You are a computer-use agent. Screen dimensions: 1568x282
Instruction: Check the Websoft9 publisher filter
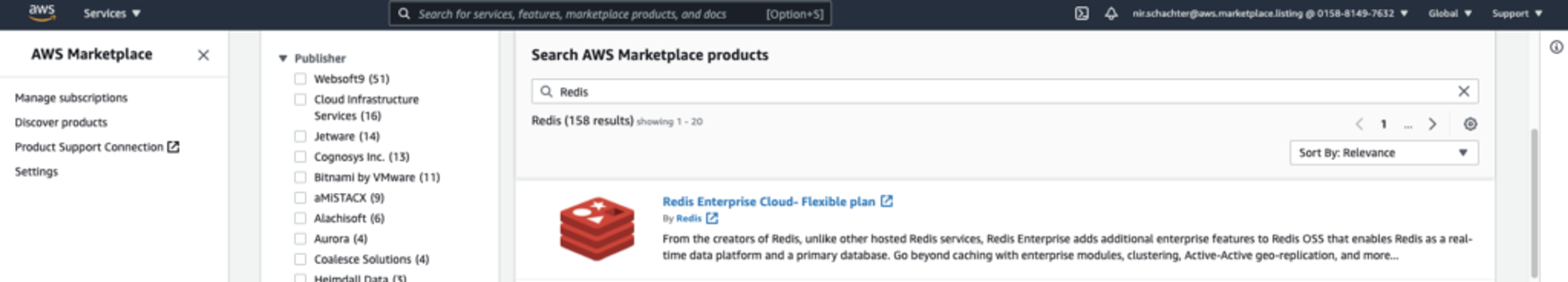pyautogui.click(x=300, y=78)
